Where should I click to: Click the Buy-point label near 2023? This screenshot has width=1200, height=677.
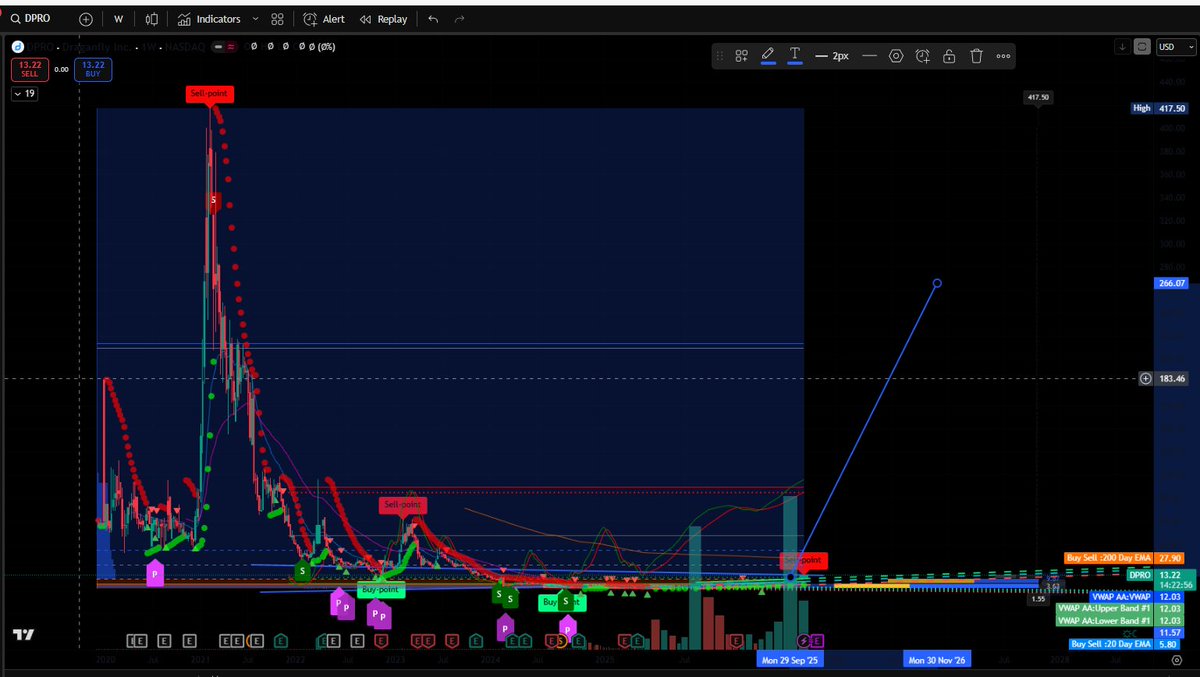point(380,590)
